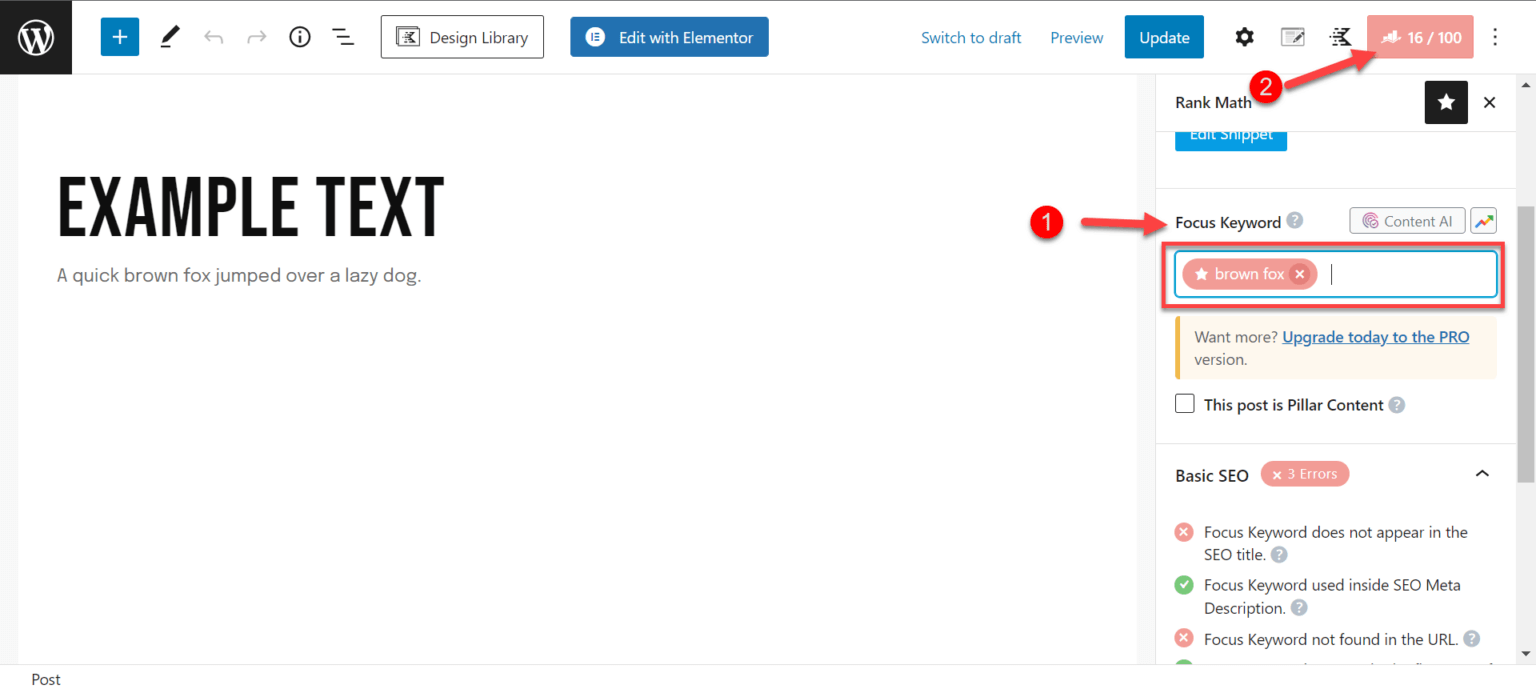The width and height of the screenshot is (1536, 693).
Task: Collapse the Basic SEO section
Action: coord(1483,474)
